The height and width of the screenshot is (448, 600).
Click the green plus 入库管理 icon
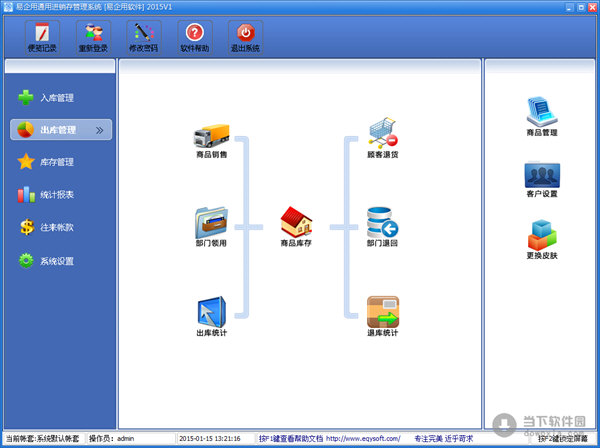pos(26,97)
